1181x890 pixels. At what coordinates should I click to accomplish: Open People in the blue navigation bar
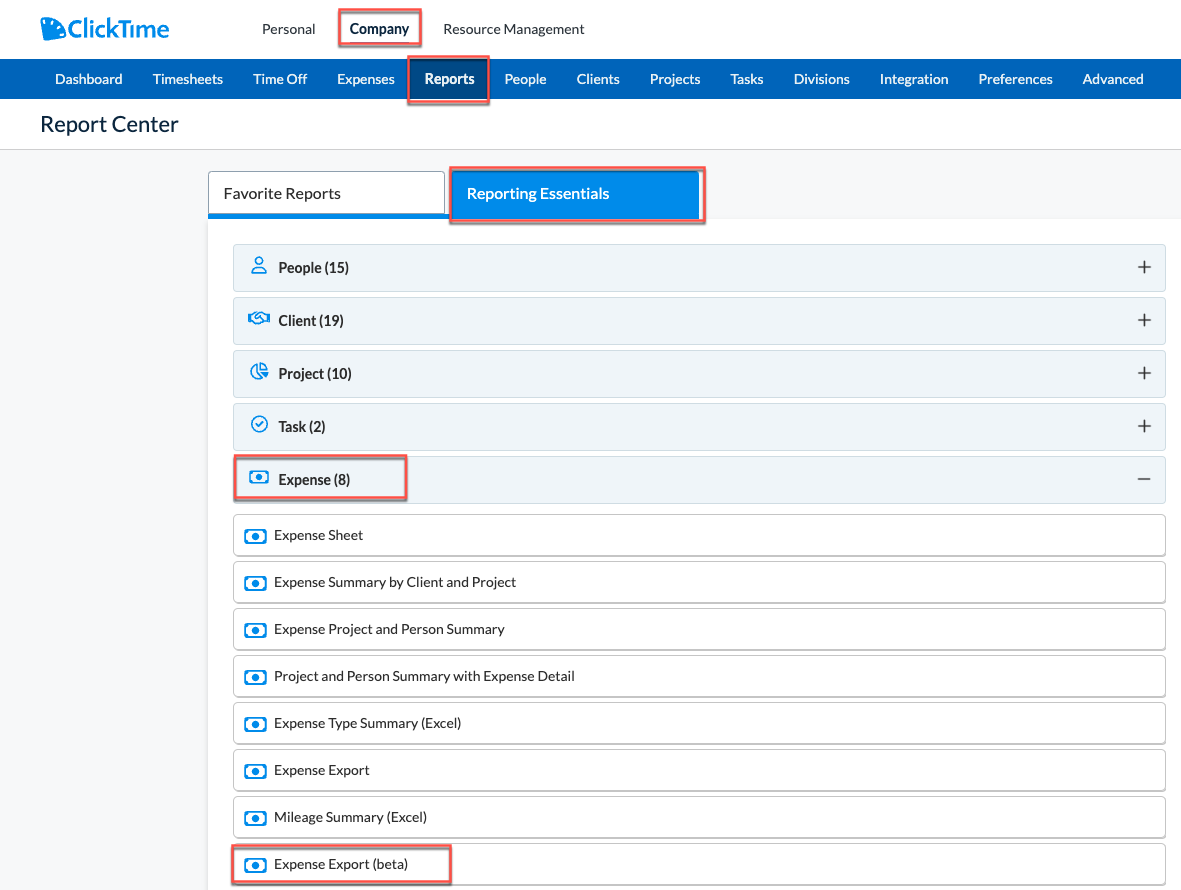pos(525,79)
